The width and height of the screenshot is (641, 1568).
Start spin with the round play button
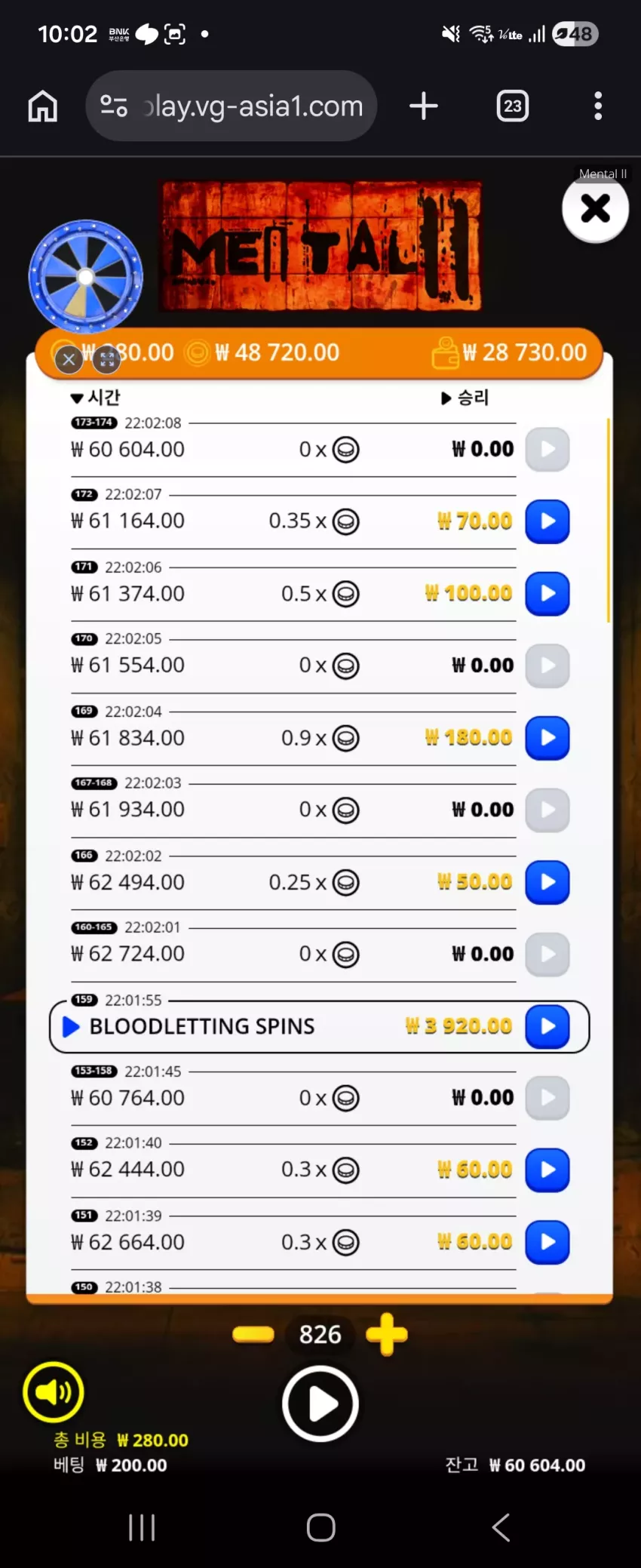coord(320,1404)
